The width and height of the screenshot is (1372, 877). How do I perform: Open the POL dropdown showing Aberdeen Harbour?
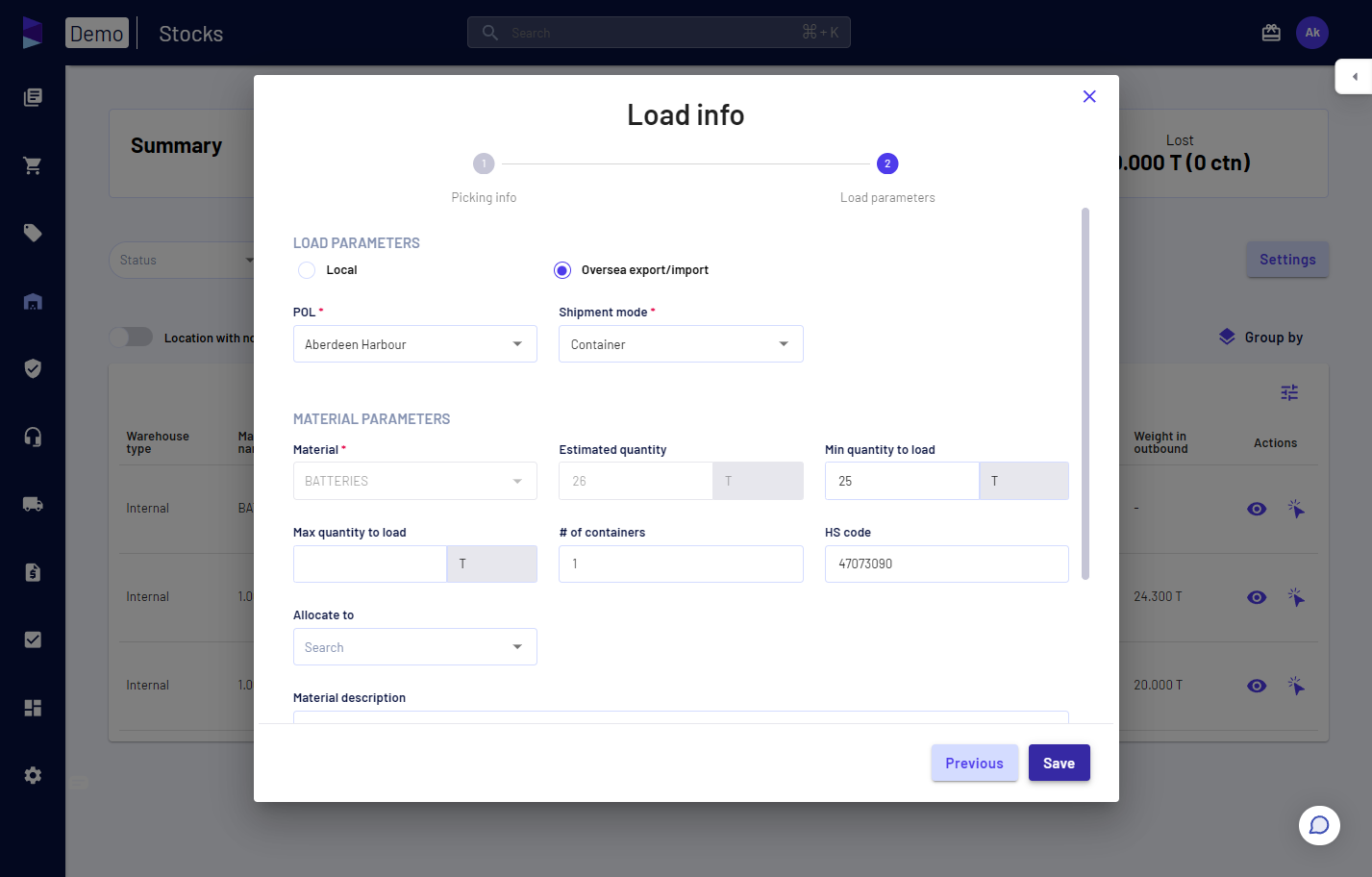pos(415,344)
